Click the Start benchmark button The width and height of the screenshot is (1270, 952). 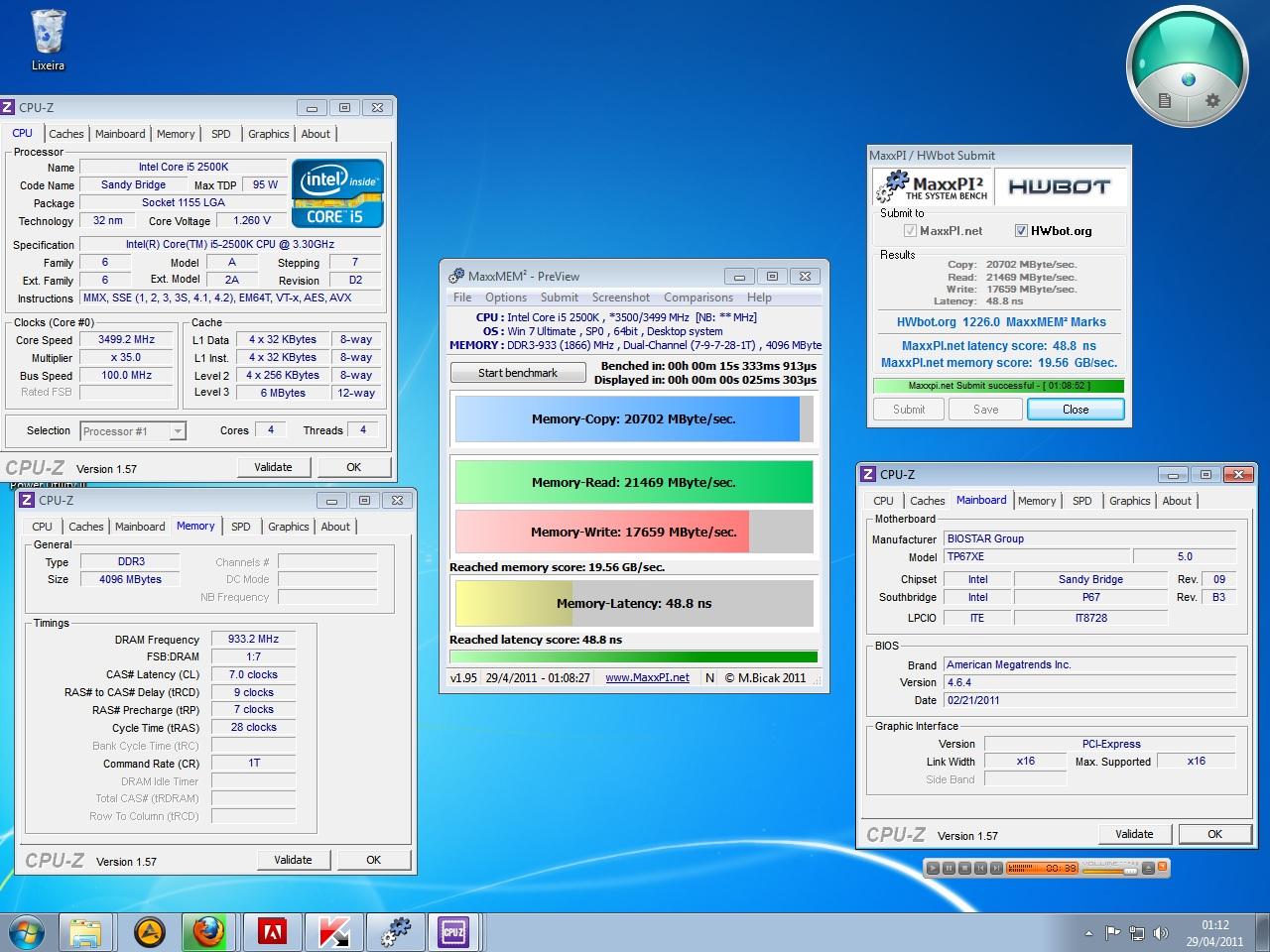click(518, 373)
